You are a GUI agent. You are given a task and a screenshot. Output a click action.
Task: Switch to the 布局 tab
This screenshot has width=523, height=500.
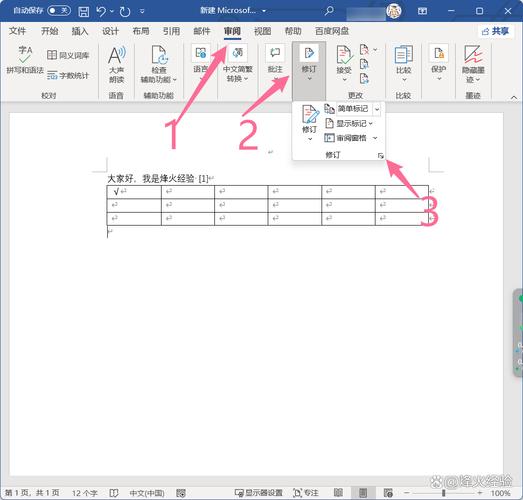(141, 31)
